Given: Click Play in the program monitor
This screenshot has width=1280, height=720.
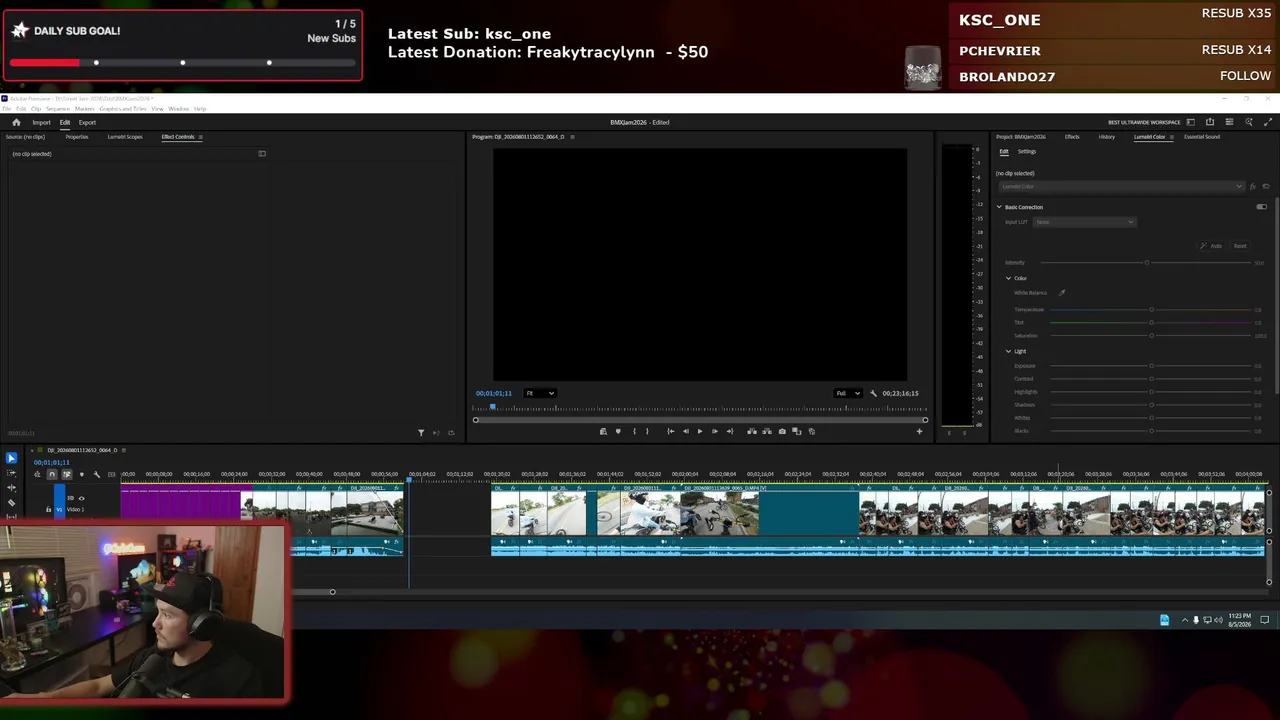Looking at the screenshot, I should pos(699,431).
